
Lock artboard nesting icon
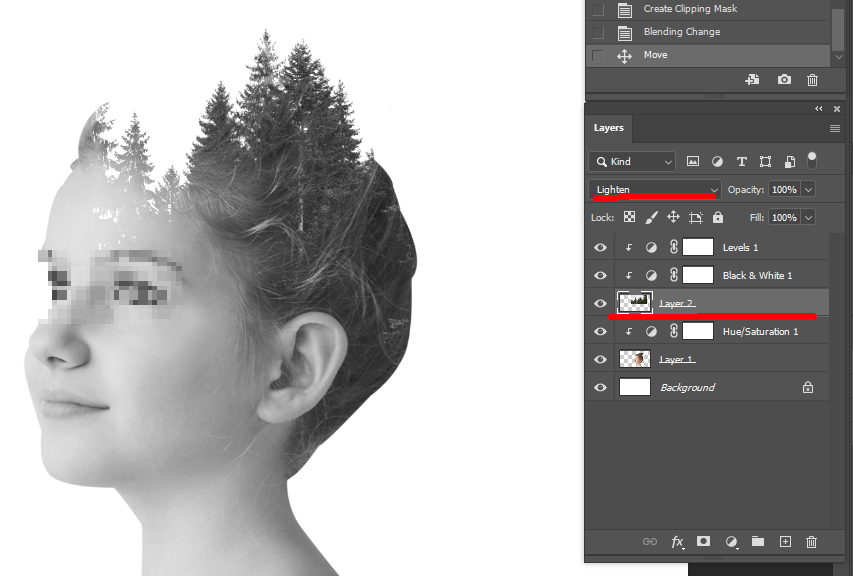[695, 218]
